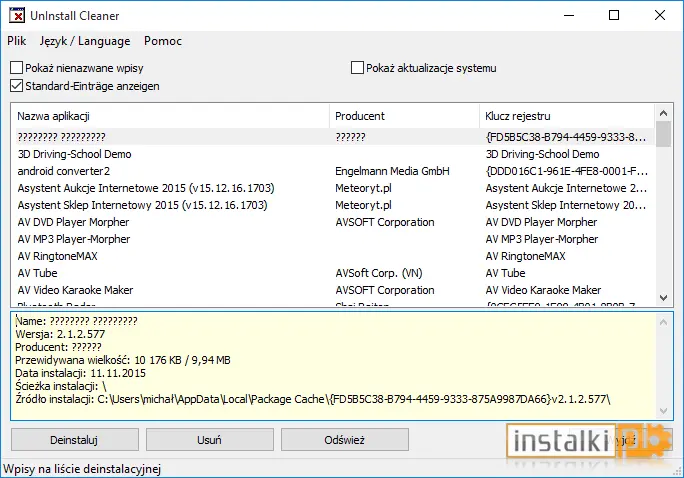This screenshot has height=478, width=684.
Task: Click the UnInstall Cleaner app icon in title bar
Action: (17, 16)
